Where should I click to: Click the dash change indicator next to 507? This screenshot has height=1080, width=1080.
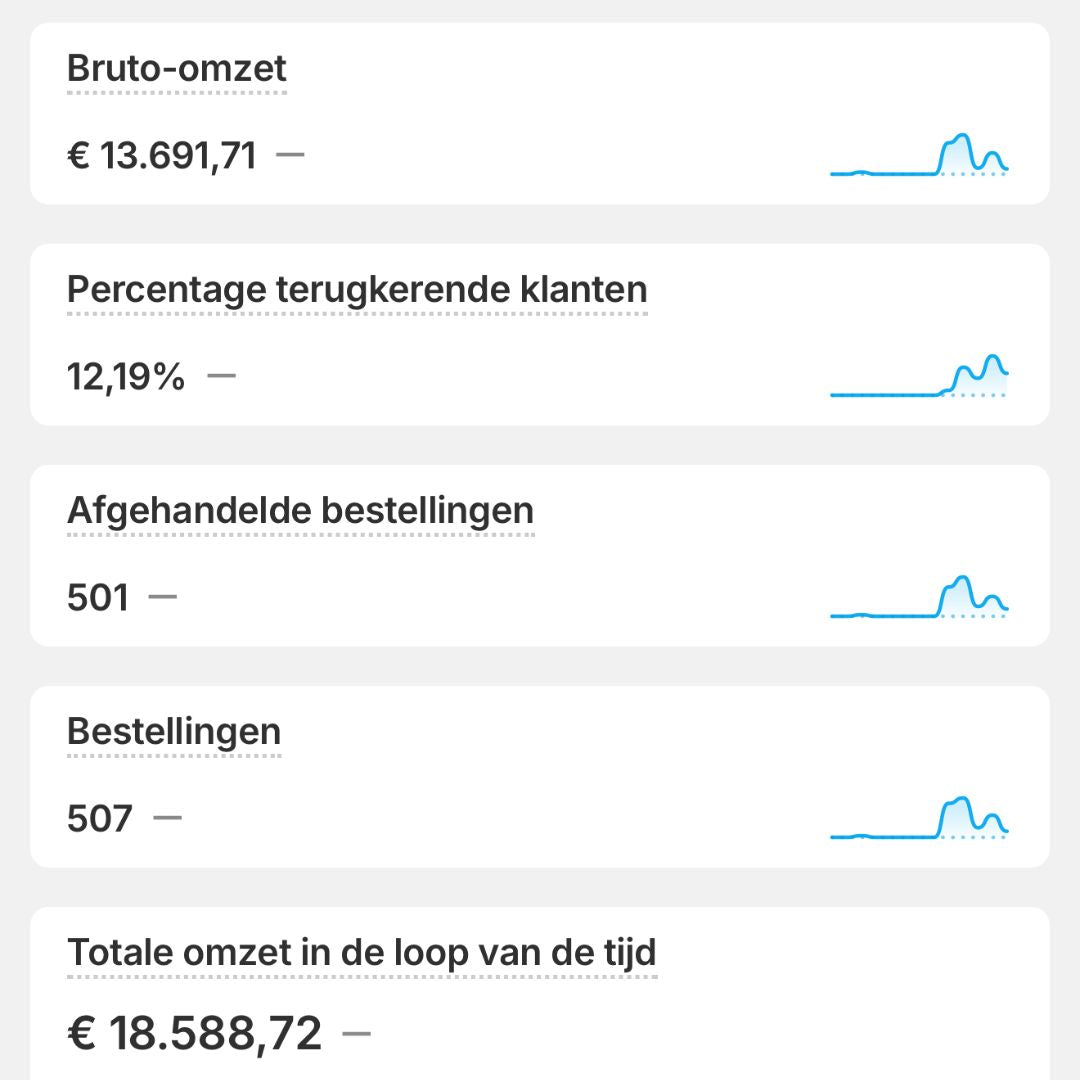coord(168,818)
